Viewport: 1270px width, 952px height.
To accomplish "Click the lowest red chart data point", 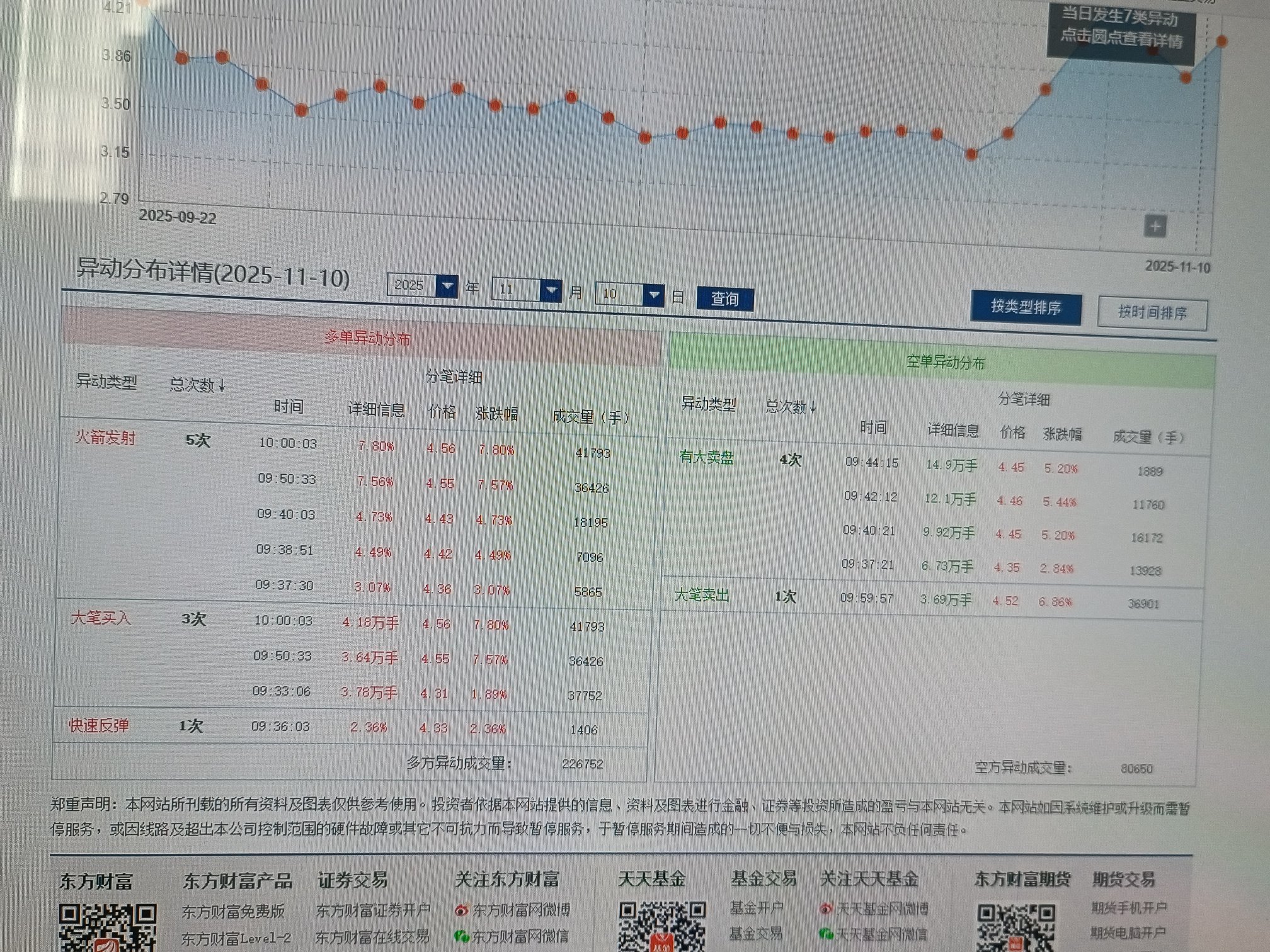I will (971, 154).
